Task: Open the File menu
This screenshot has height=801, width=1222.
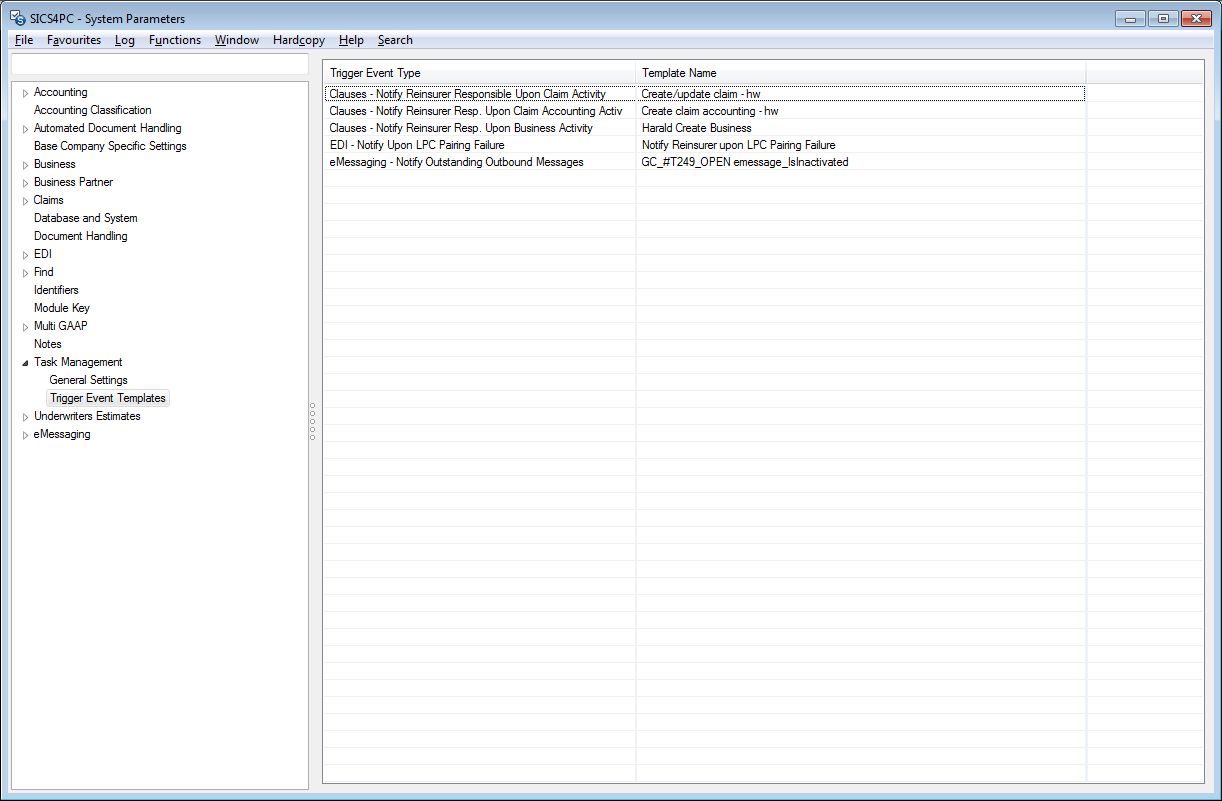Action: [x=24, y=40]
